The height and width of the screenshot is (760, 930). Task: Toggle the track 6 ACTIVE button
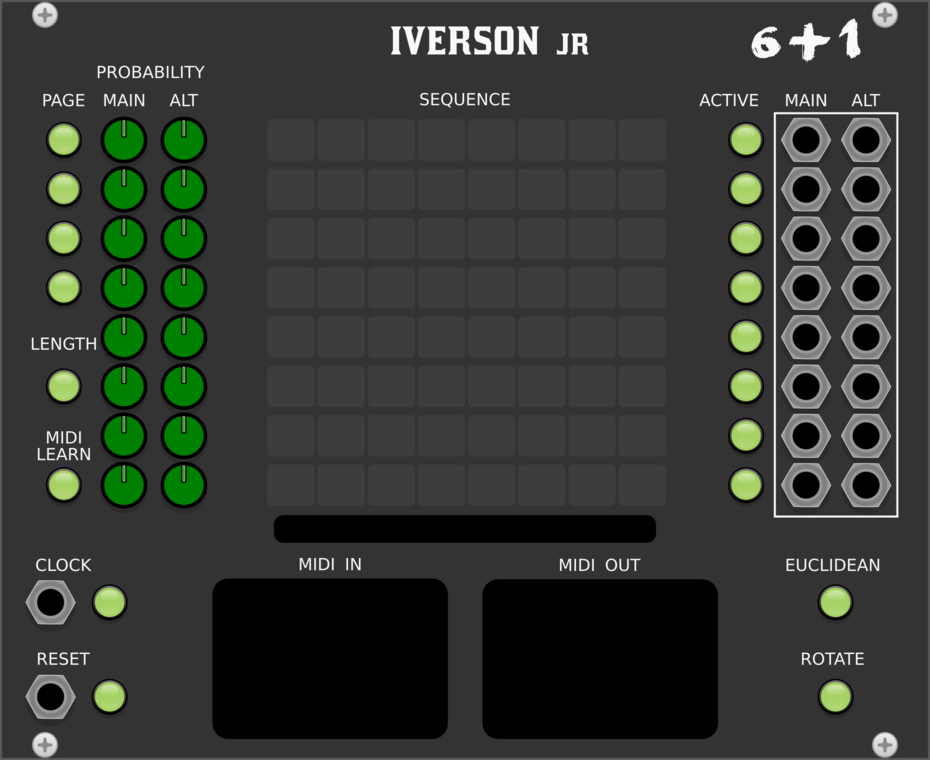pos(746,386)
